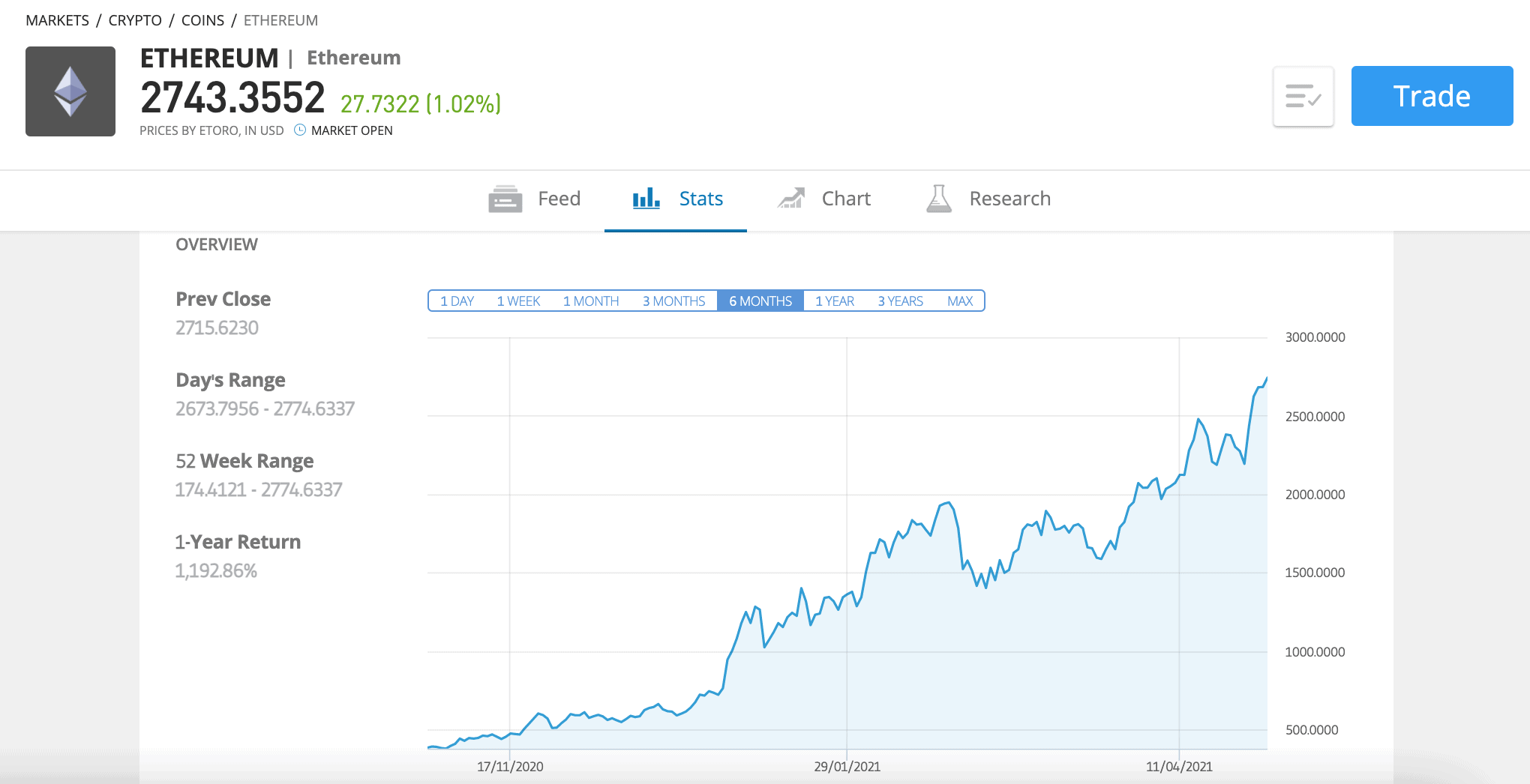
Task: Click the ETHEREUM breadcrumb
Action: (280, 20)
